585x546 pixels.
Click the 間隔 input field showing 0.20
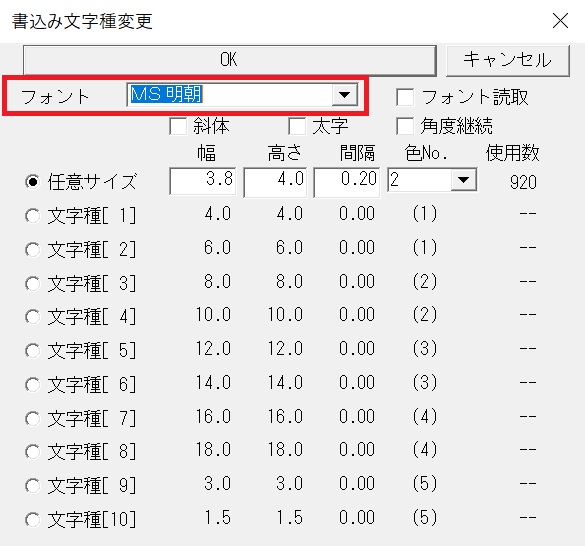click(x=347, y=182)
